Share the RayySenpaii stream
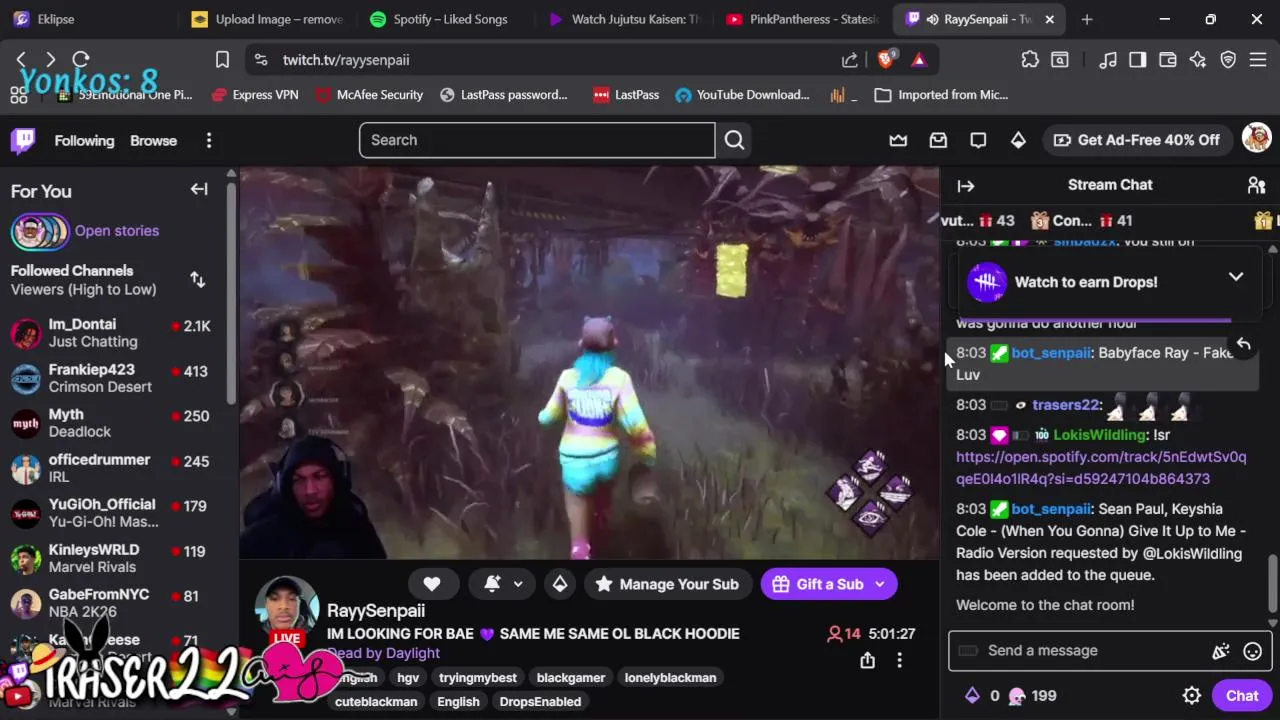1280x720 pixels. (867, 660)
